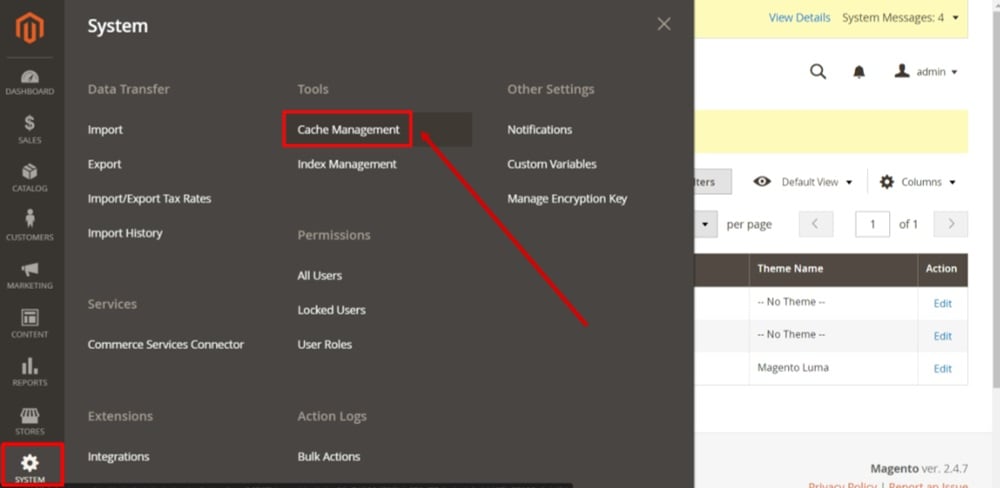Viewport: 1000px width, 488px height.
Task: Click the search magnifier icon
Action: pos(818,71)
